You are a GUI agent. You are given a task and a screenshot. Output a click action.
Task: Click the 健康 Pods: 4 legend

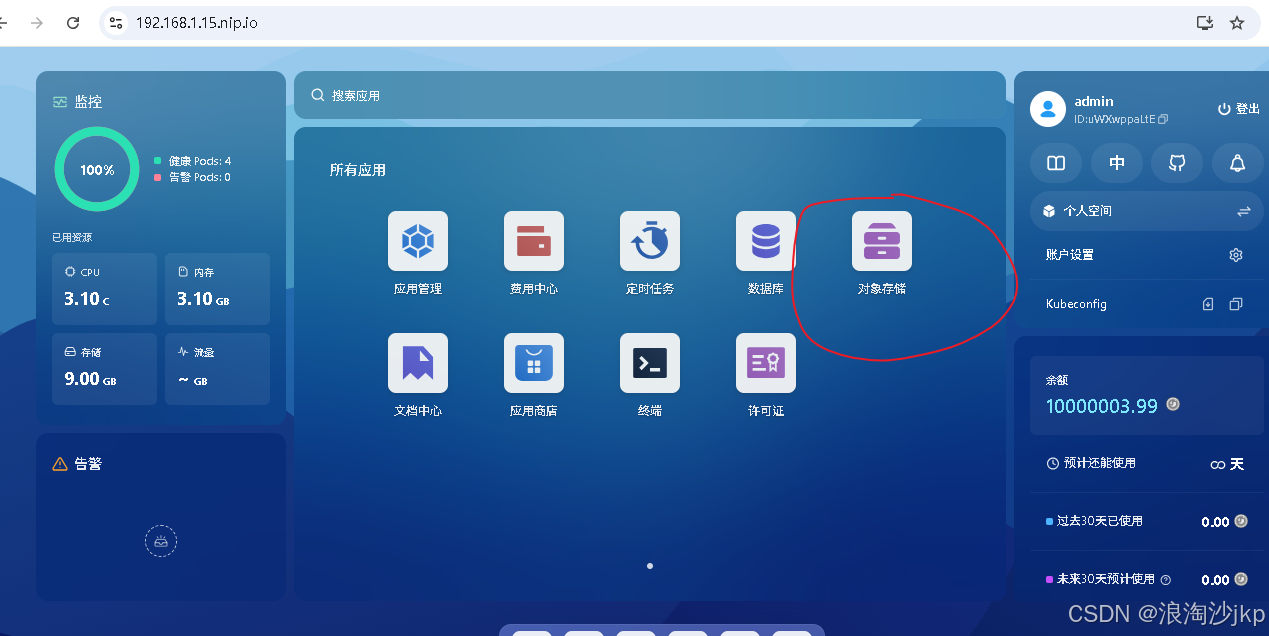coord(192,161)
